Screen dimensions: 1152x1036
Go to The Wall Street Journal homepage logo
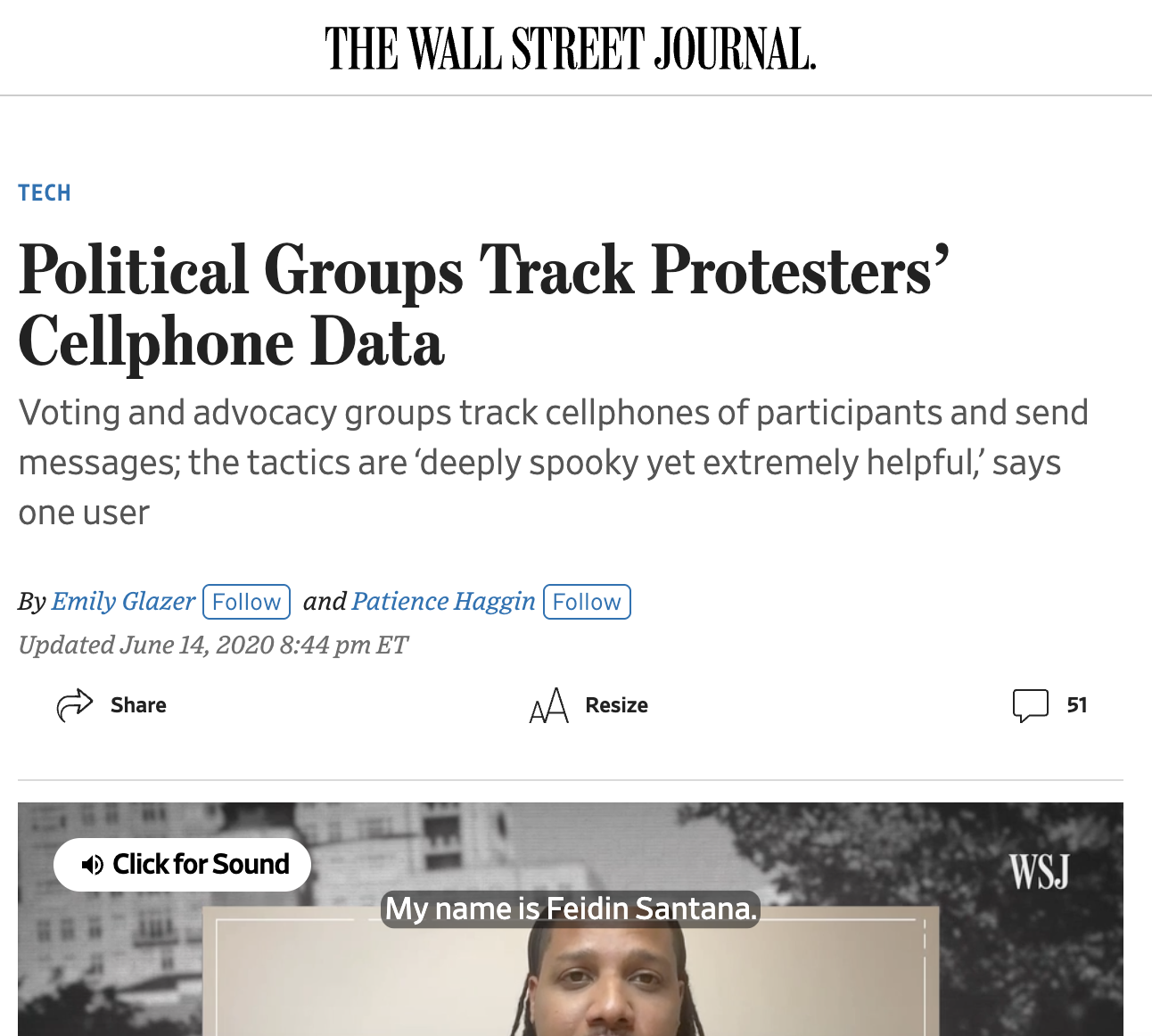point(571,48)
